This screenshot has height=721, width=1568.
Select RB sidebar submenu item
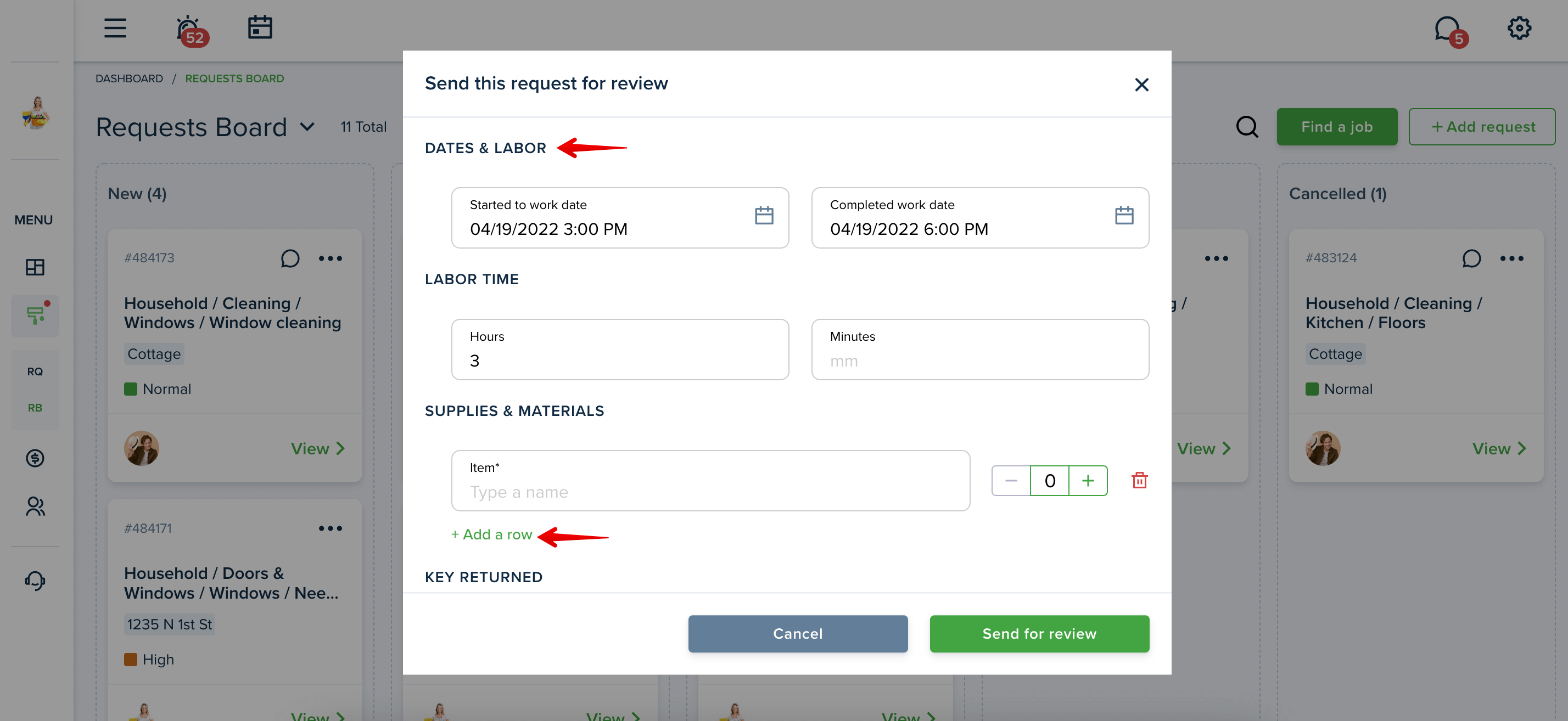35,408
